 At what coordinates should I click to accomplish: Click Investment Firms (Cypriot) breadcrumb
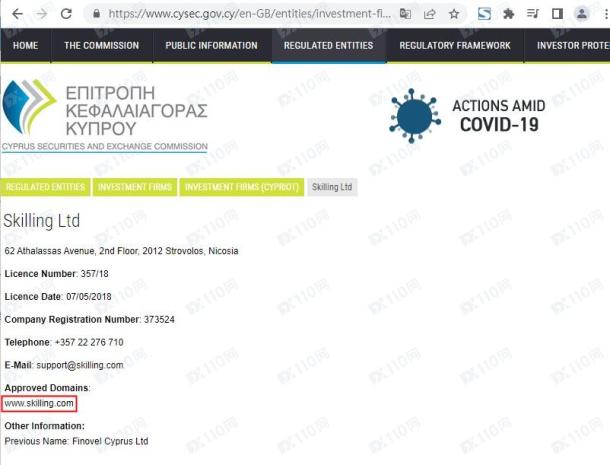click(242, 187)
